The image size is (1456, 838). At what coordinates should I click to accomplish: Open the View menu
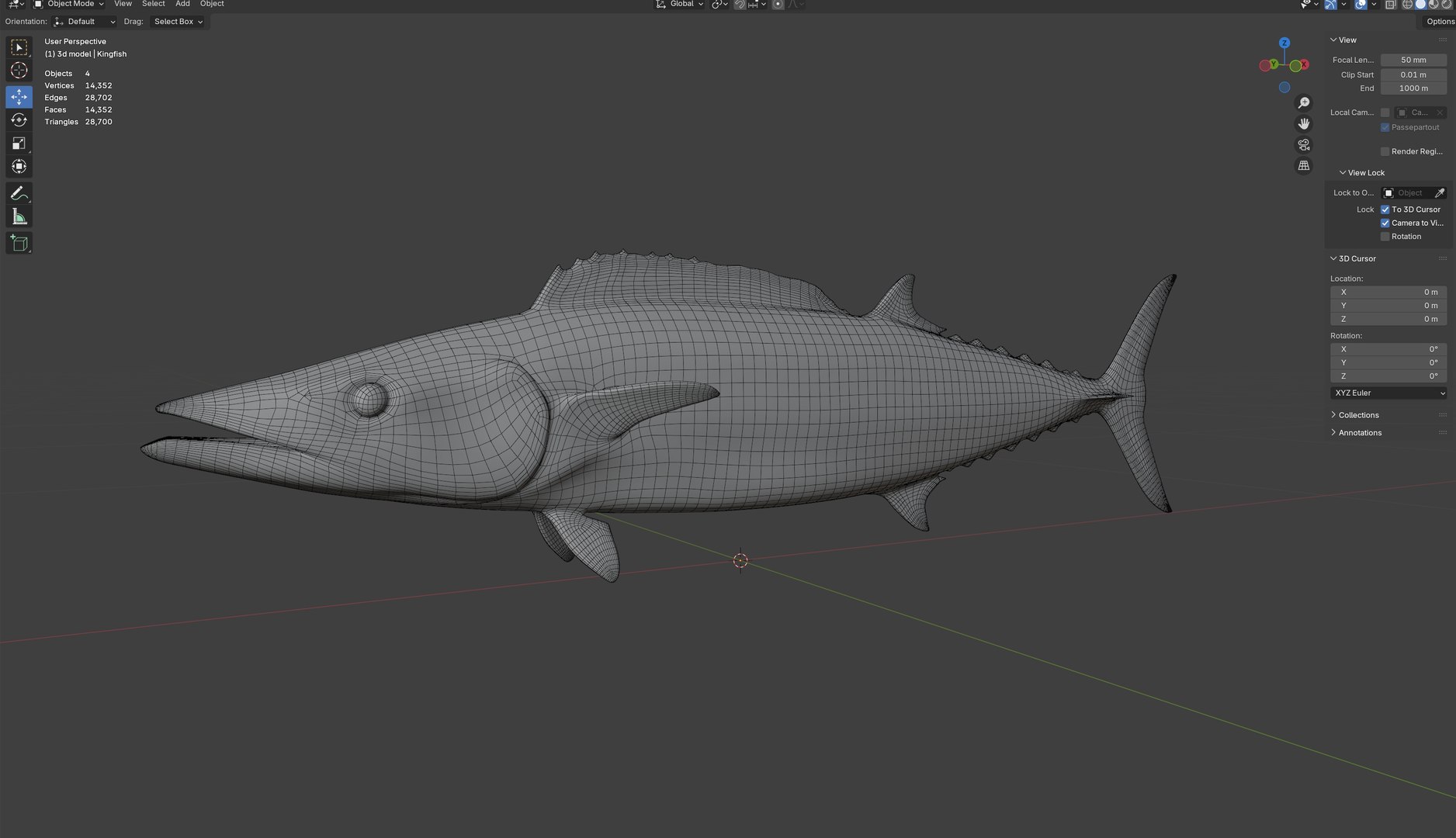(x=123, y=4)
